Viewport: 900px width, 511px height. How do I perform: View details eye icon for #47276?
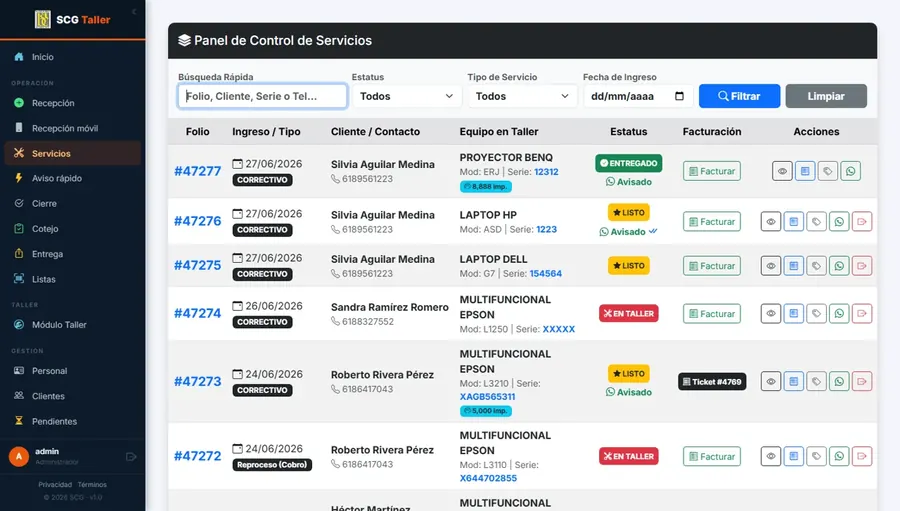tap(771, 222)
